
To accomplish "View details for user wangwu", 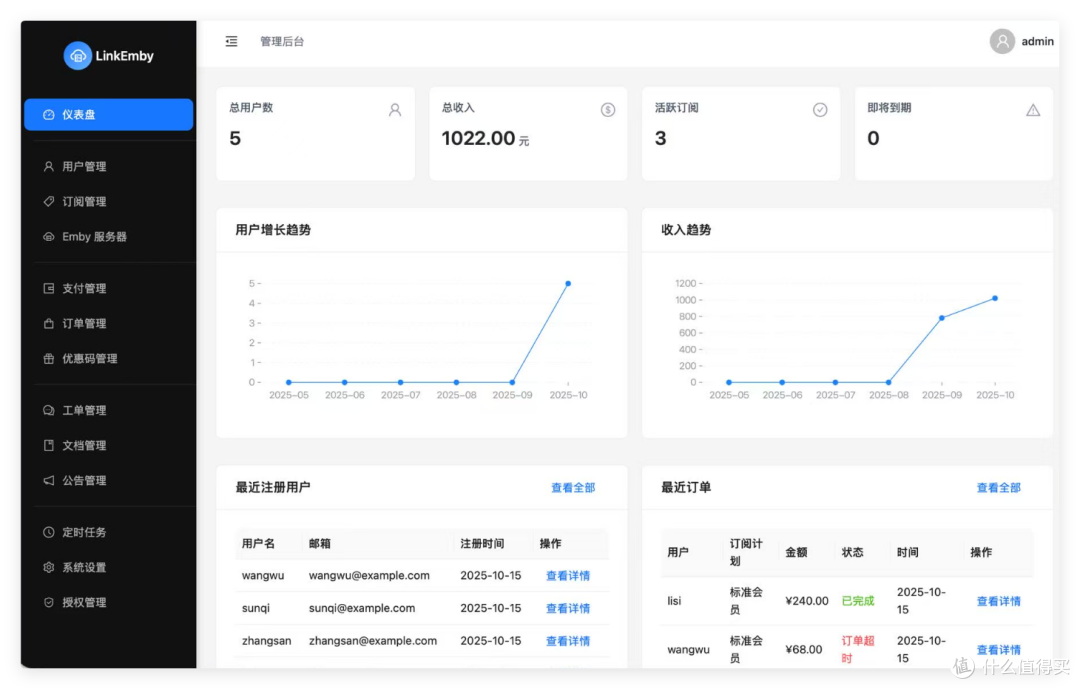I will click(x=568, y=575).
